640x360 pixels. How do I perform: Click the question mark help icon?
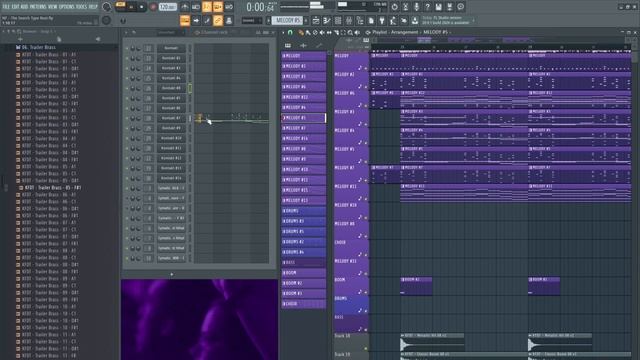pyautogui.click(x=427, y=7)
